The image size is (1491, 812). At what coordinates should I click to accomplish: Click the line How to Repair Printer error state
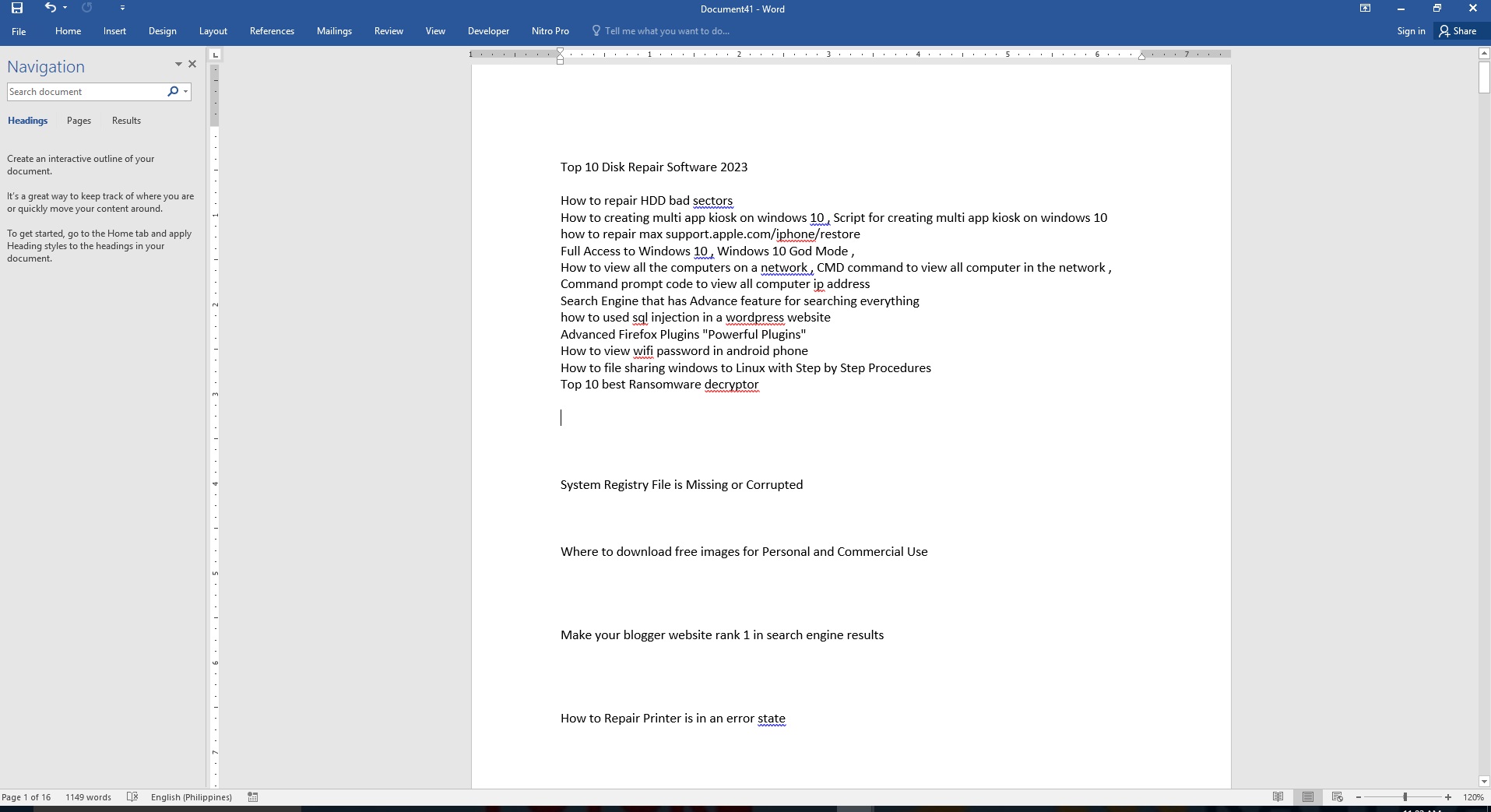pos(673,719)
